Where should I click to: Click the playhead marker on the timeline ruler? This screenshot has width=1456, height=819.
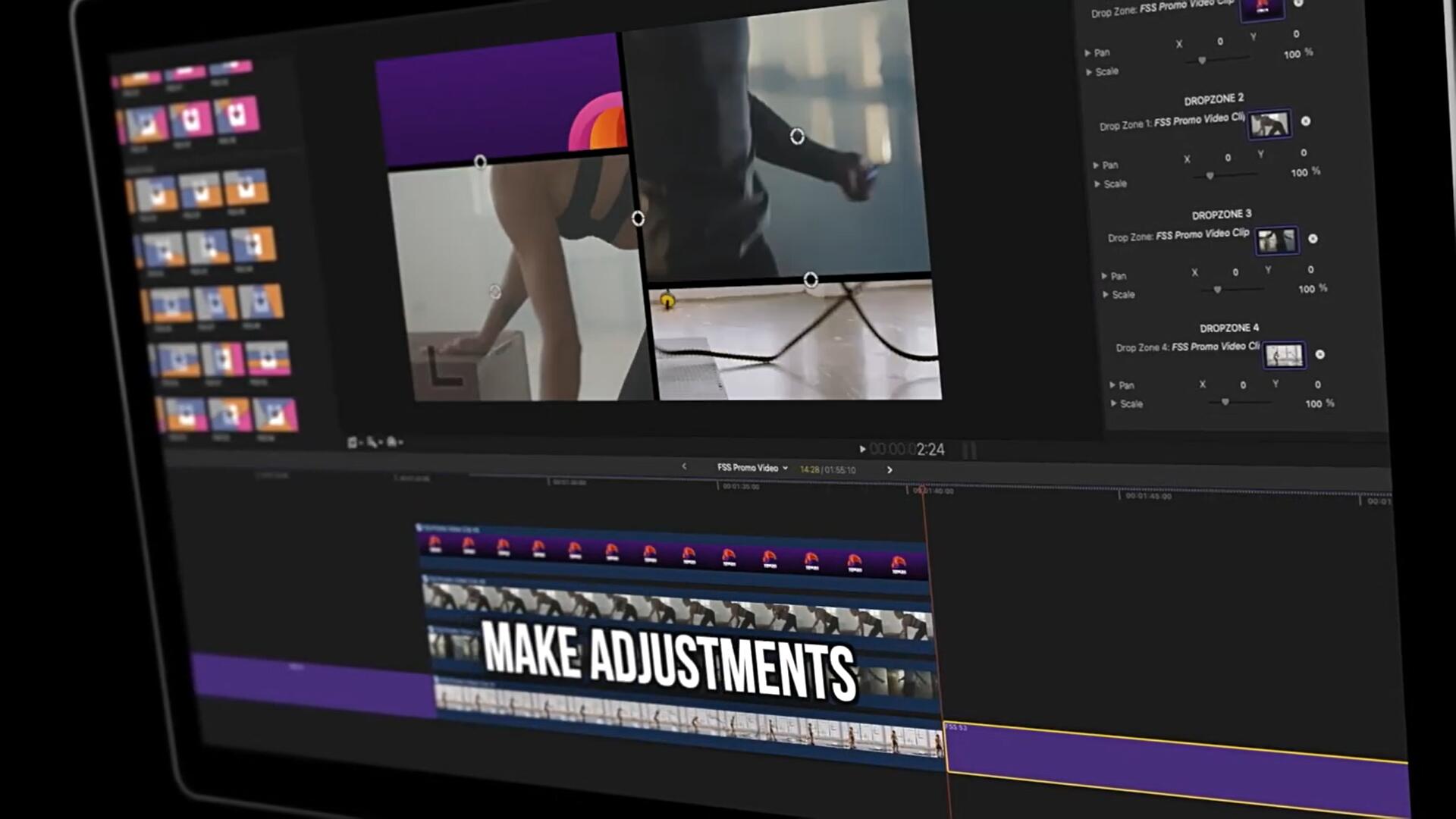click(922, 491)
